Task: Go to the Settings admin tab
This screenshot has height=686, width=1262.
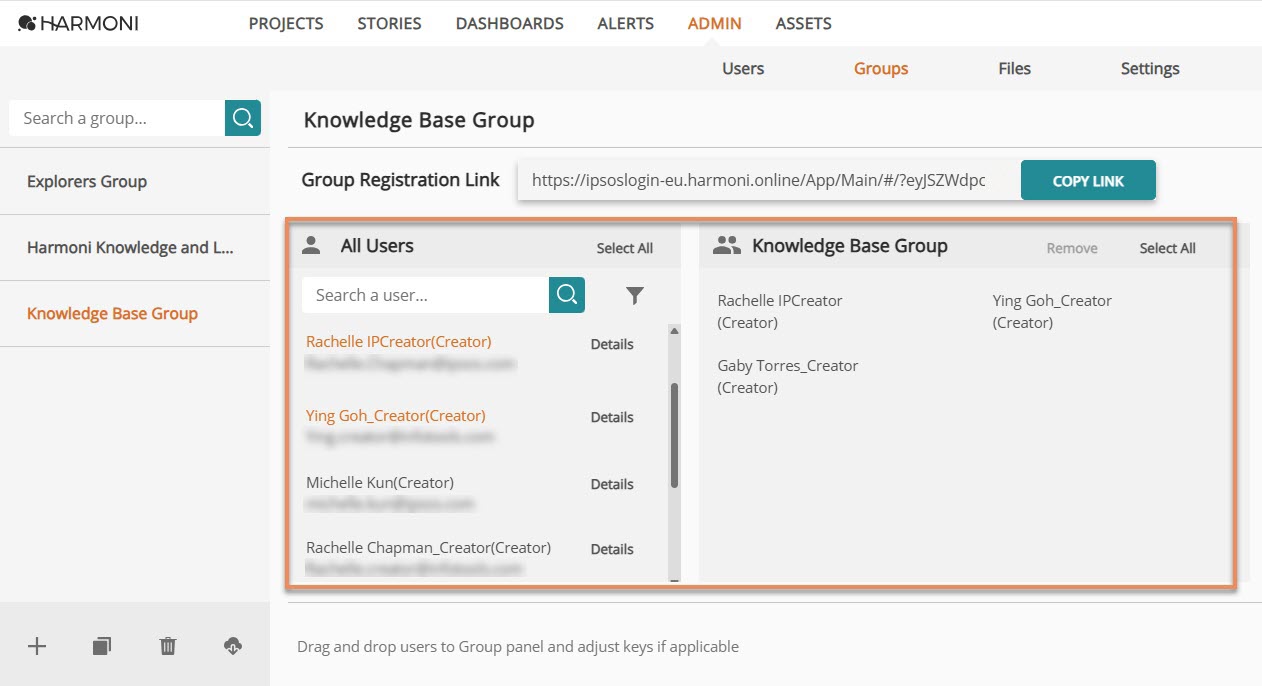Action: click(1150, 68)
